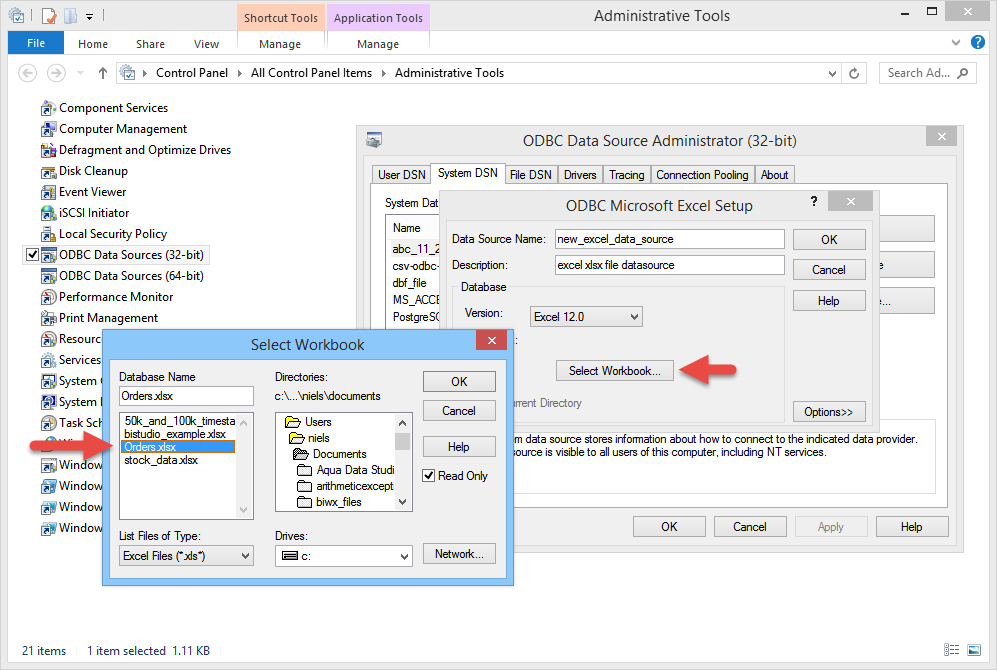Click OK in ODBC Microsoft Excel Setup

(829, 240)
